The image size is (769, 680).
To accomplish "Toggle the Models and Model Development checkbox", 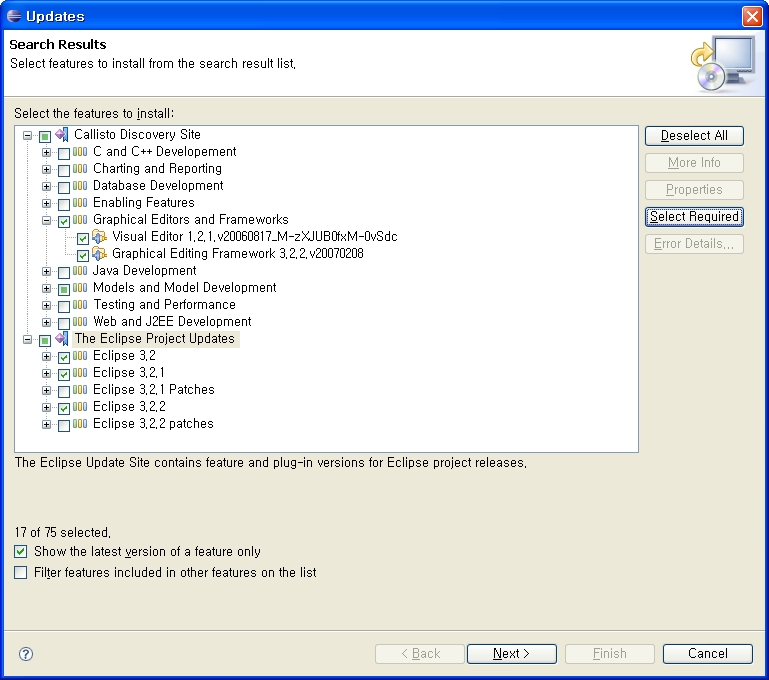I will 64,289.
